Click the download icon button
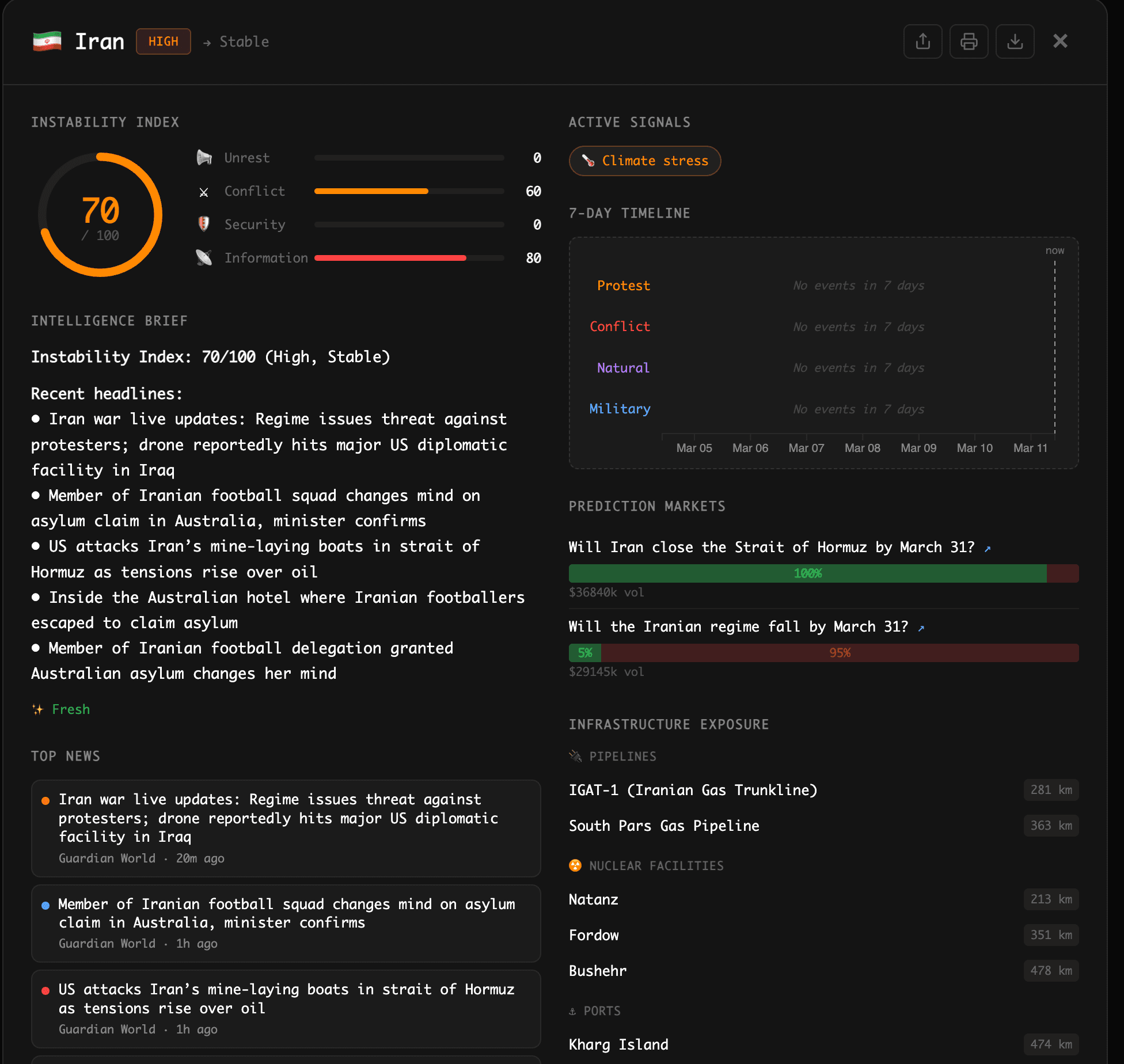The height and width of the screenshot is (1064, 1124). [1015, 41]
